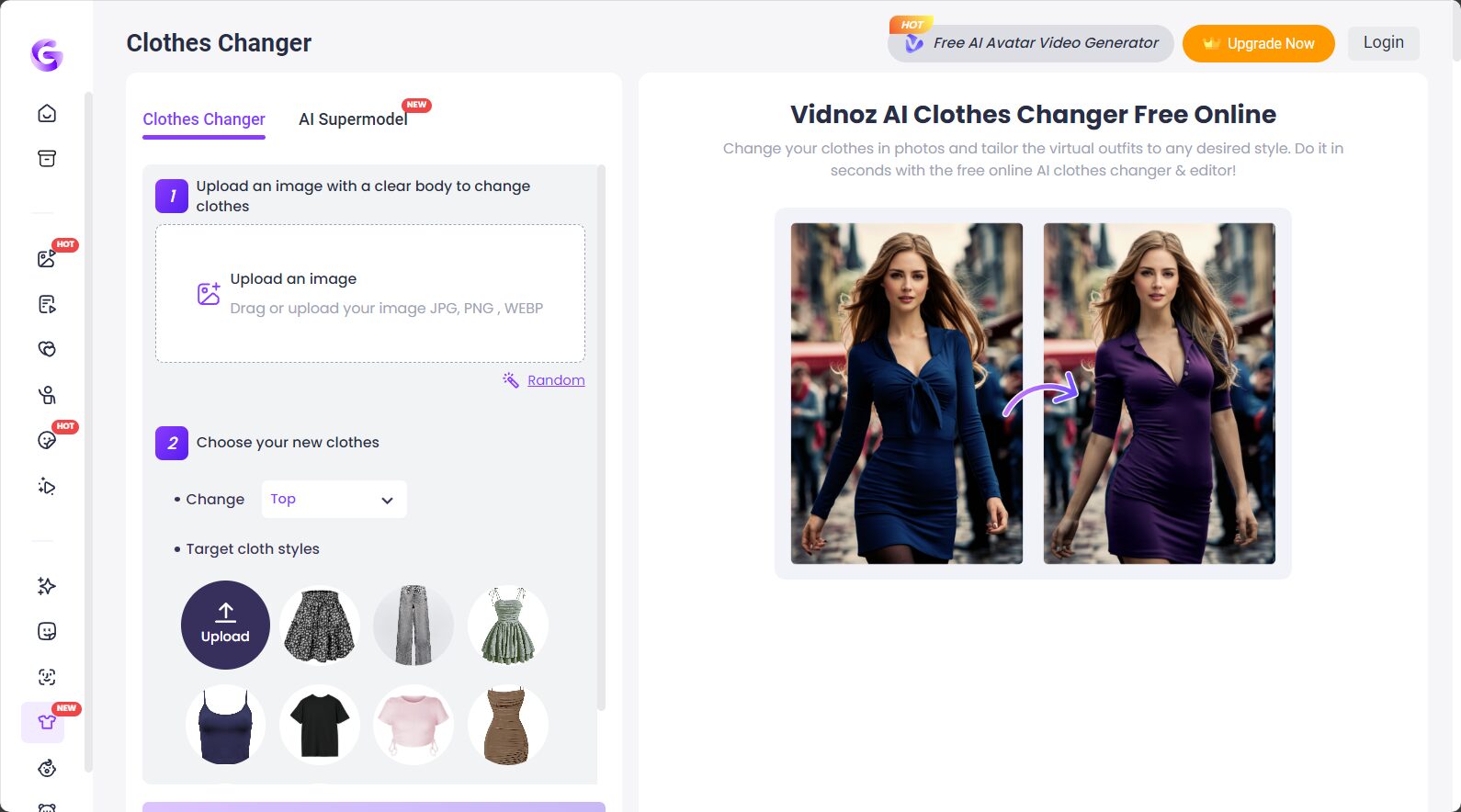
Task: Click the Choose your new clothes heading
Action: 288,442
